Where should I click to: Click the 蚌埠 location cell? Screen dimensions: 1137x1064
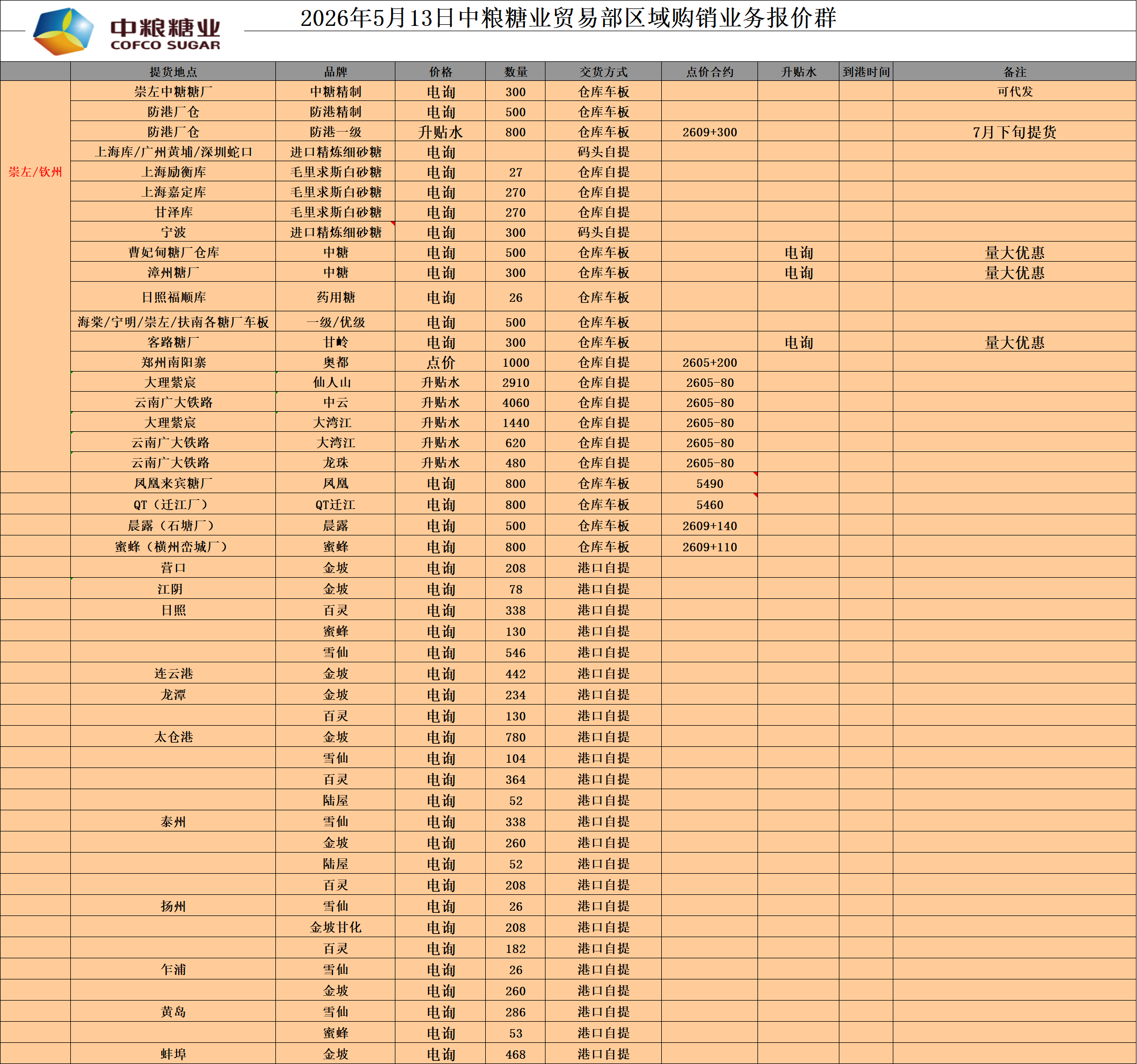pos(173,1054)
